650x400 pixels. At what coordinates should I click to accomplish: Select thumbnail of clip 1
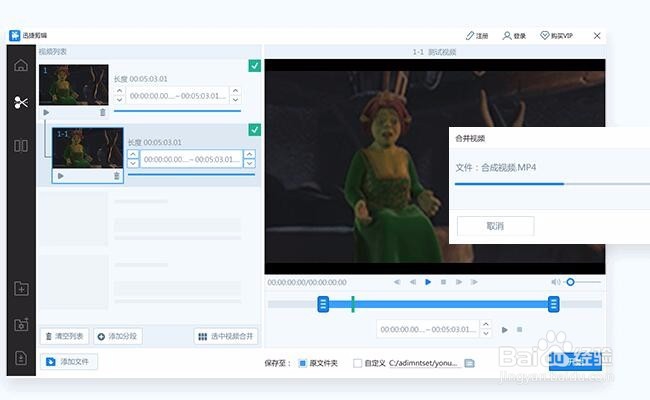[x=74, y=85]
